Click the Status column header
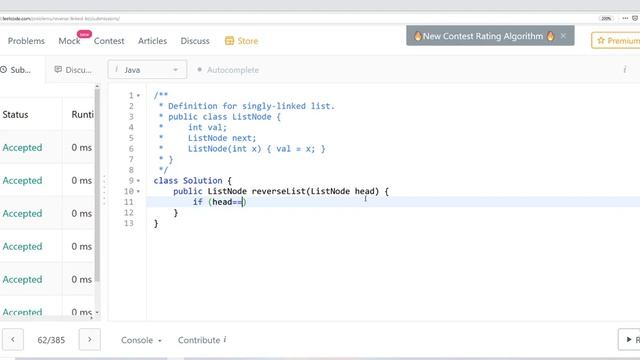This screenshot has width=640, height=360. (16, 115)
